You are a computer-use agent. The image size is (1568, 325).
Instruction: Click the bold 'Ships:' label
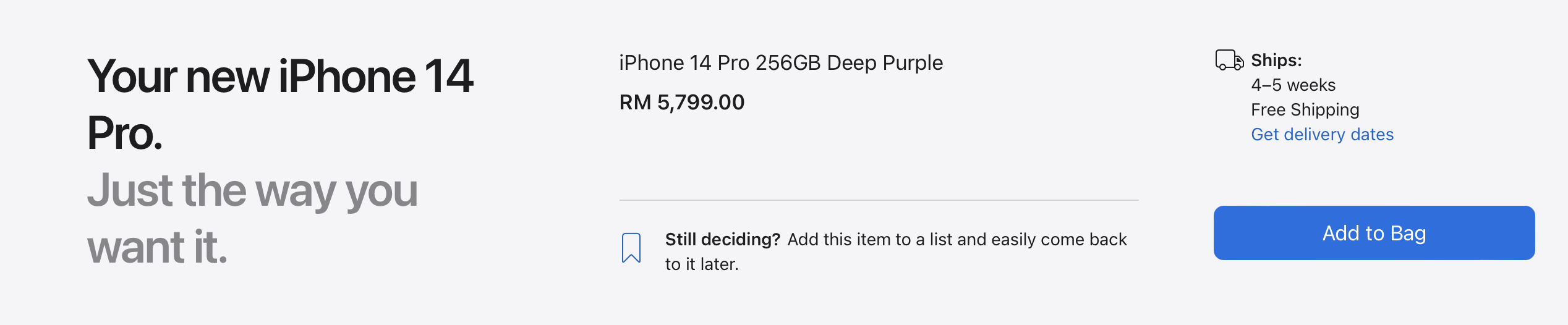point(1276,61)
